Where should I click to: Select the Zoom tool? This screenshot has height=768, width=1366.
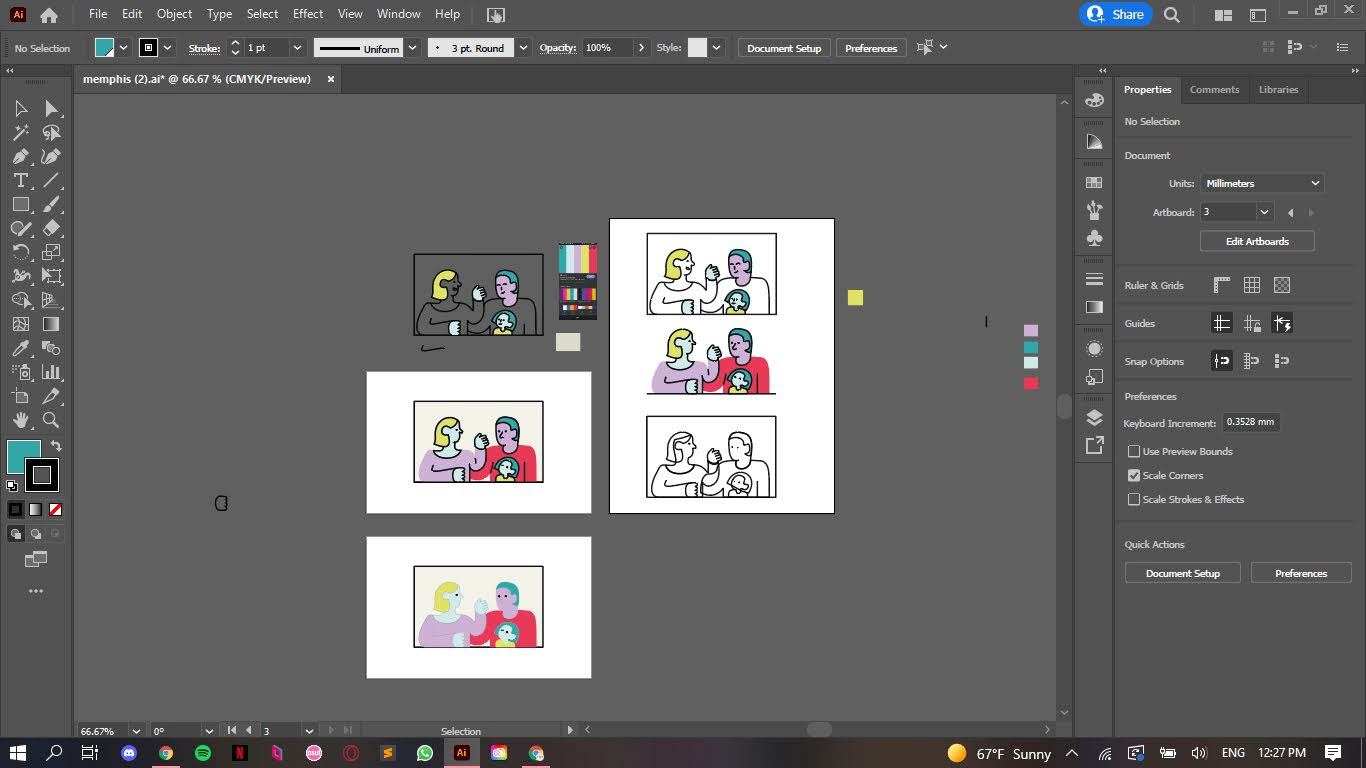(51, 420)
